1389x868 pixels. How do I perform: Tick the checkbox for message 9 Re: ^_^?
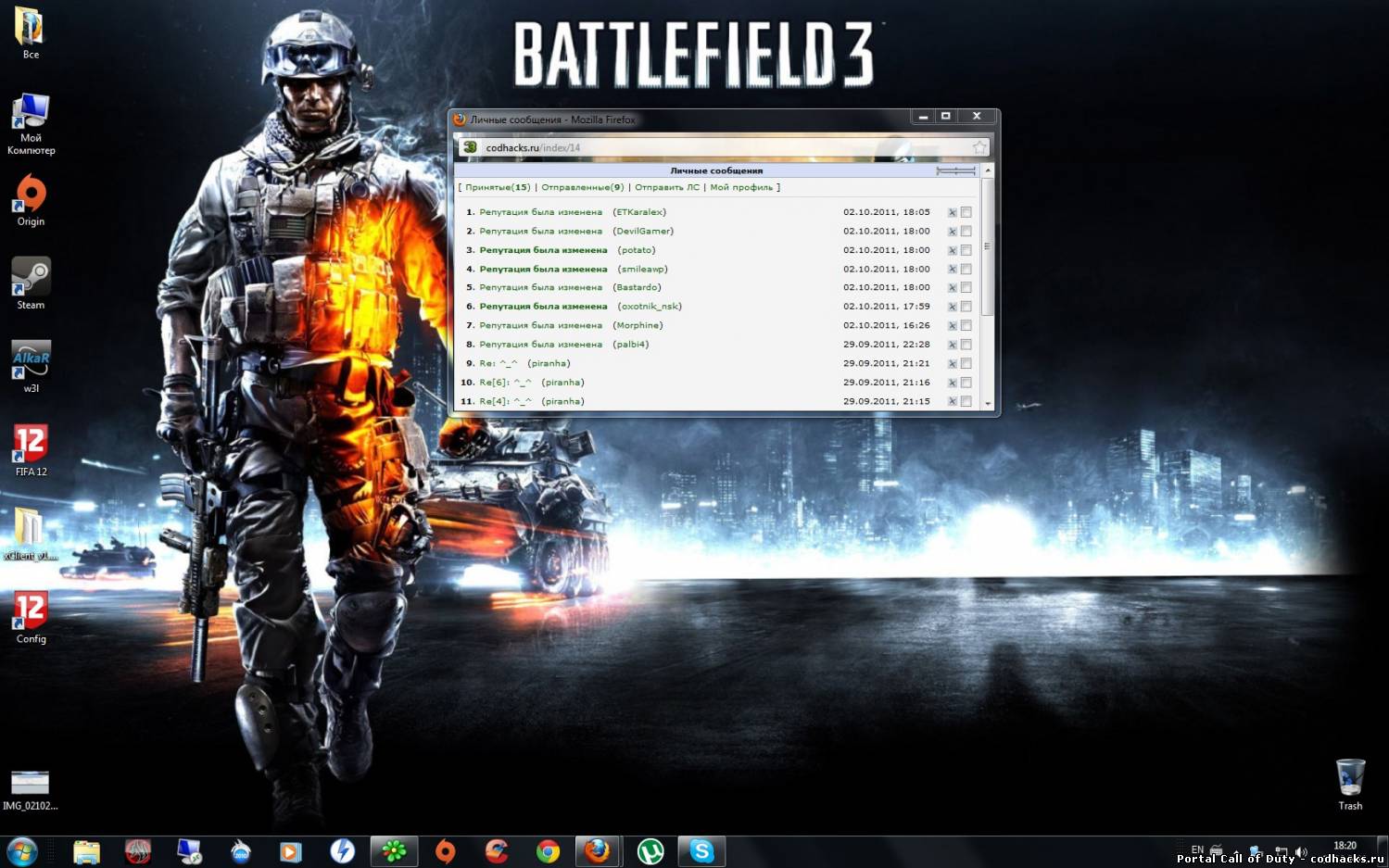pyautogui.click(x=966, y=364)
